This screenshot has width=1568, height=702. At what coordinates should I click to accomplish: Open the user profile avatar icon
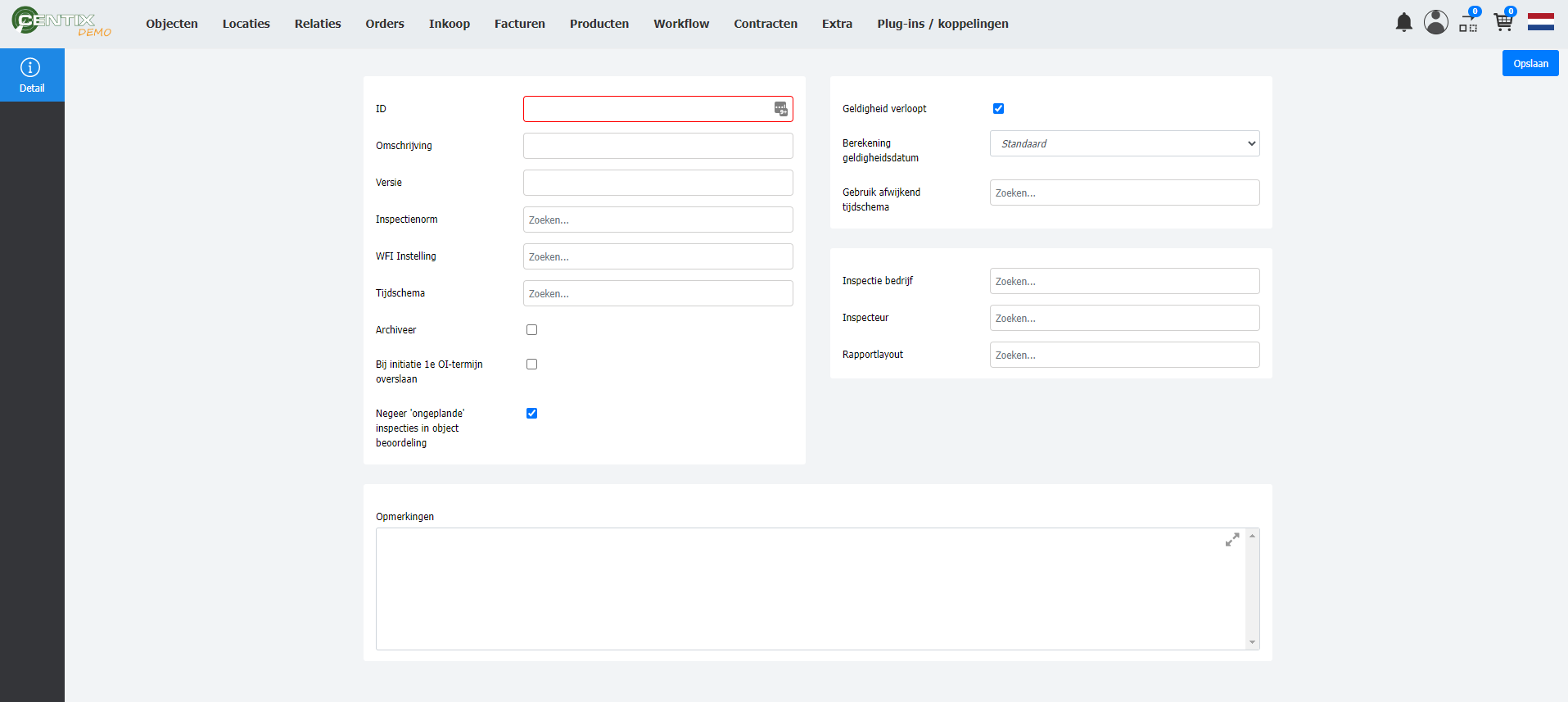pyautogui.click(x=1435, y=22)
